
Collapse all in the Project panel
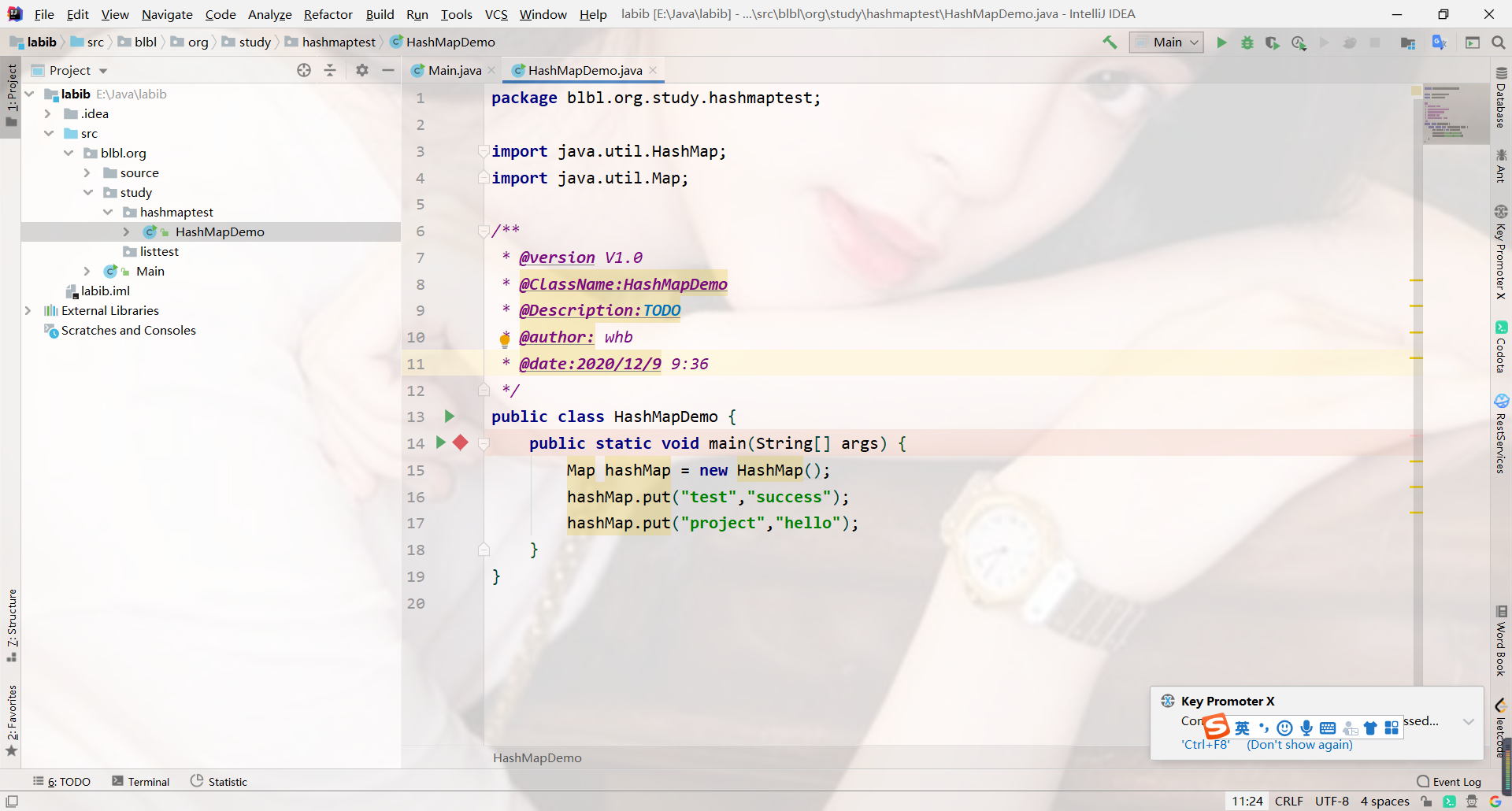coord(330,70)
